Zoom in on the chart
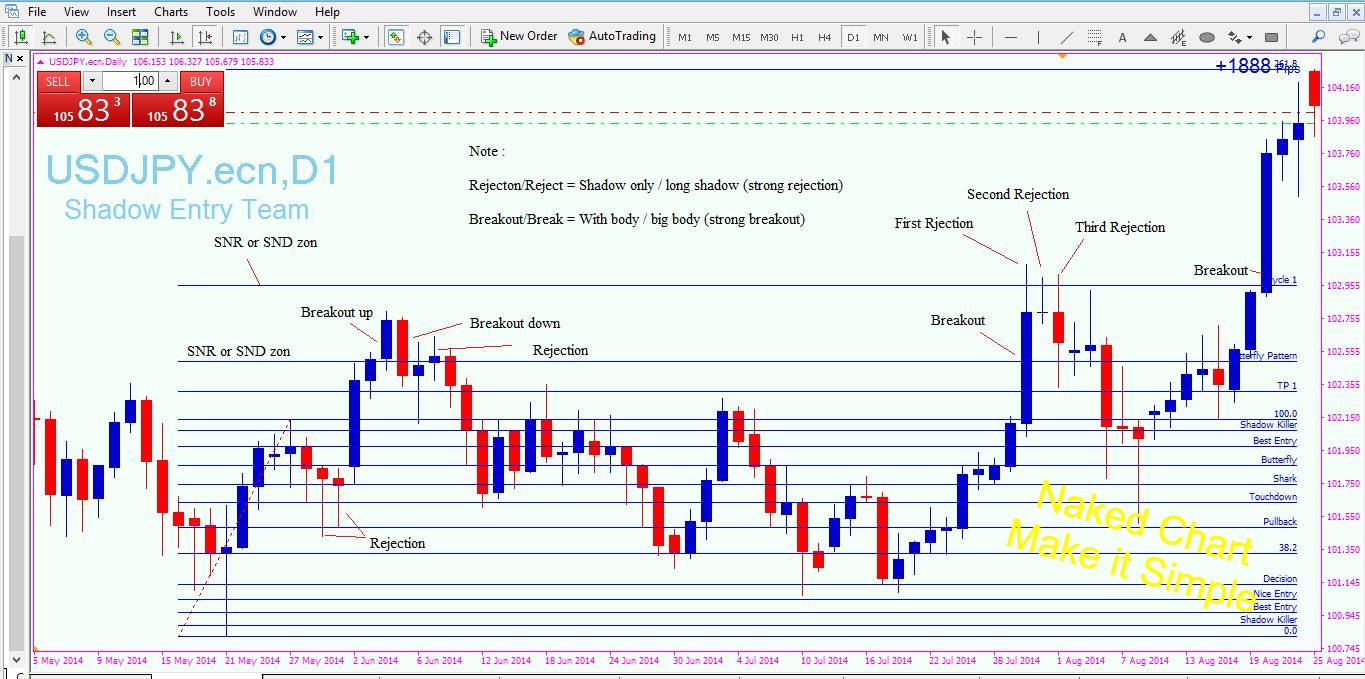Image resolution: width=1365 pixels, height=679 pixels. pyautogui.click(x=83, y=37)
